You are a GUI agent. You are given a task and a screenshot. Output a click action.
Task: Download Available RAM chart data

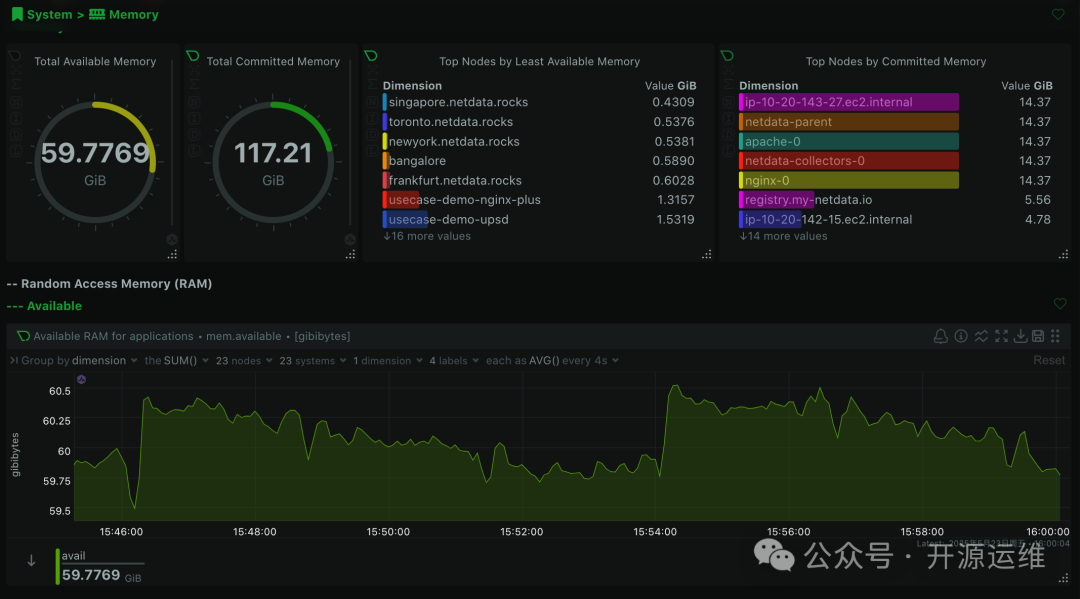pos(1021,336)
